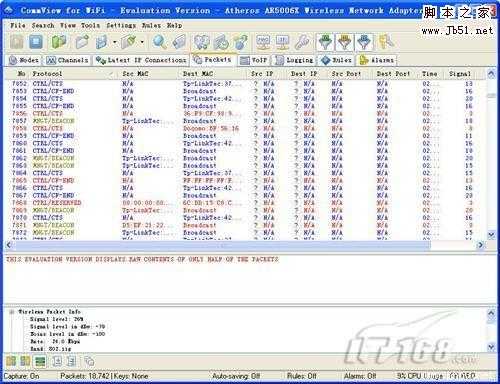
Task: Click horizontal scrollbar right arrow
Action: point(480,245)
